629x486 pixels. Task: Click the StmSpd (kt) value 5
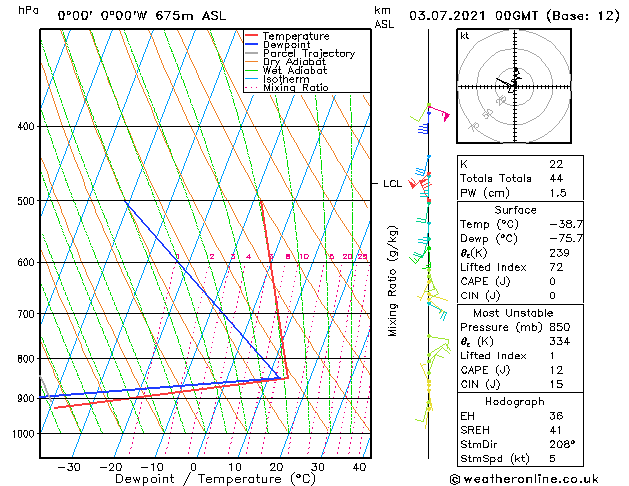tap(552, 459)
